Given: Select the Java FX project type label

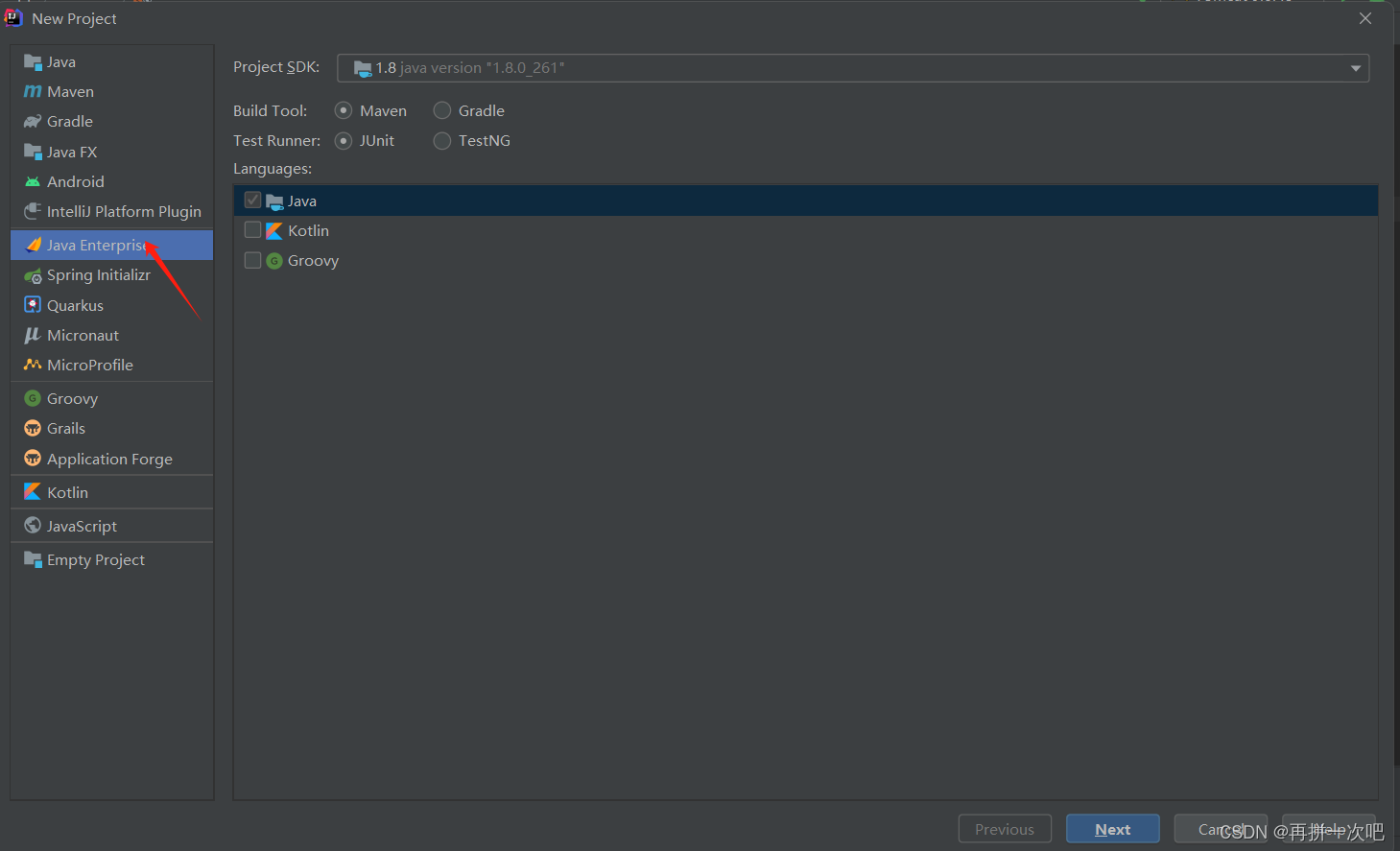Looking at the screenshot, I should click(72, 153).
